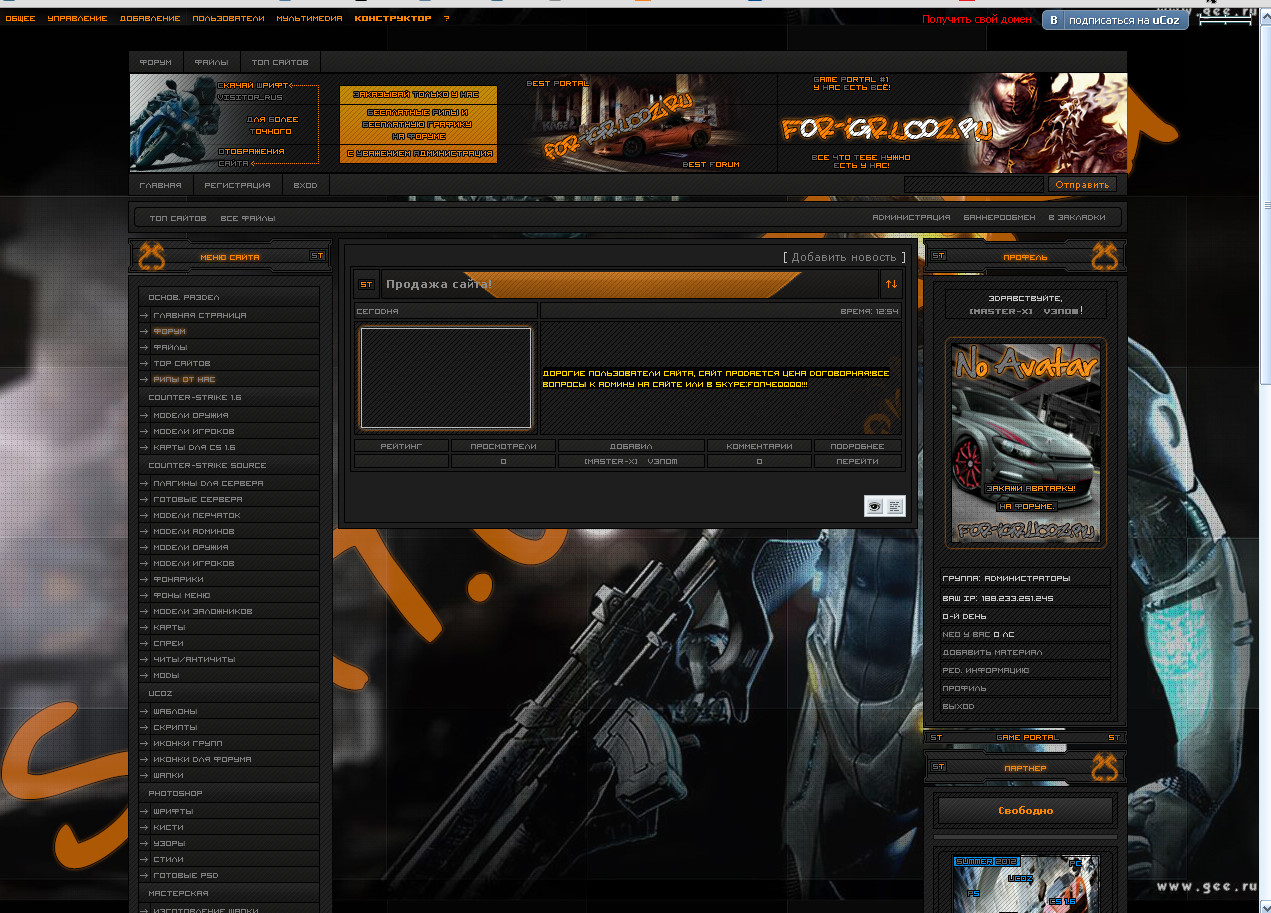The width and height of the screenshot is (1271, 913).
Task: Click the orange emblem in Профель header
Action: (1104, 257)
